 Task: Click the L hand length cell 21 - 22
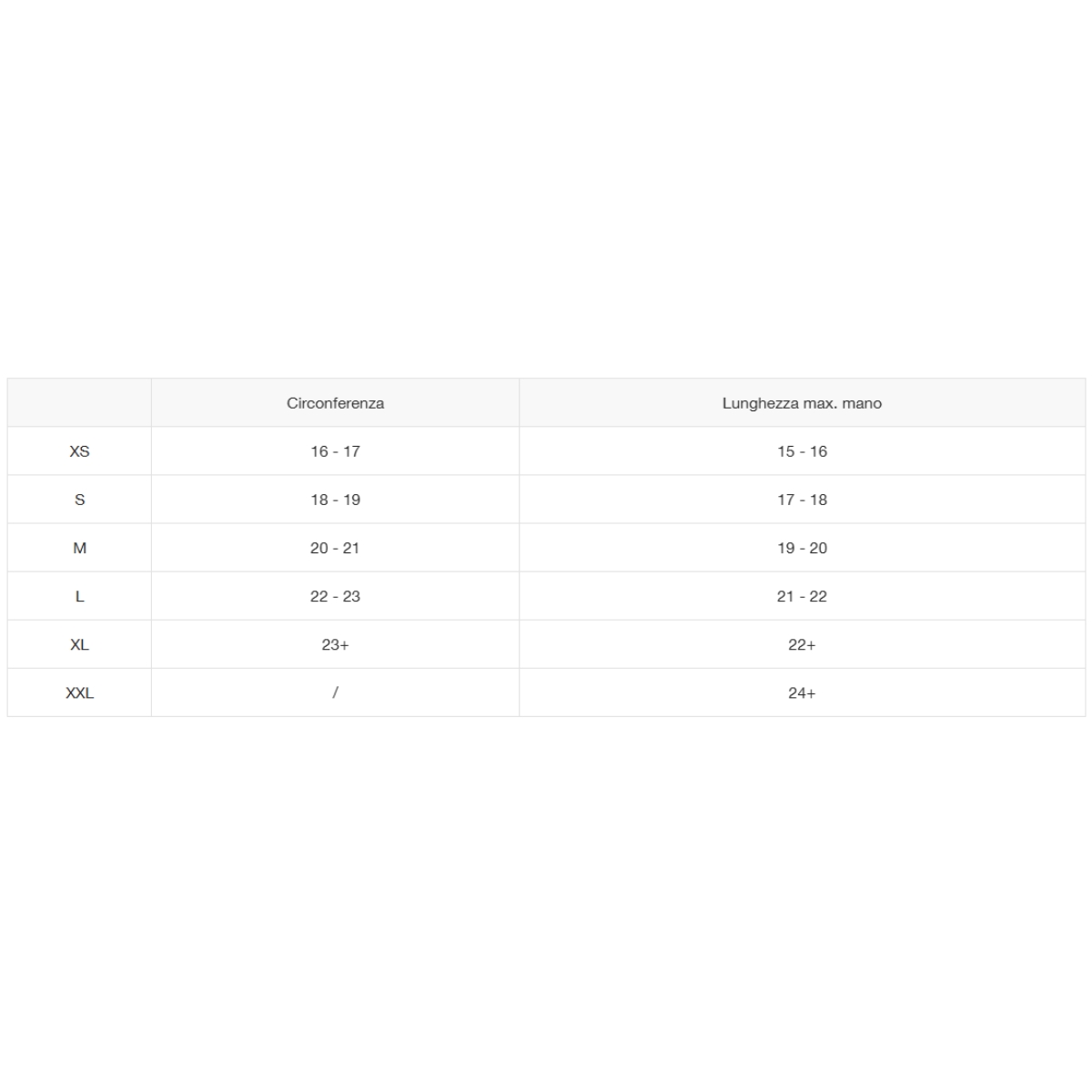(802, 596)
